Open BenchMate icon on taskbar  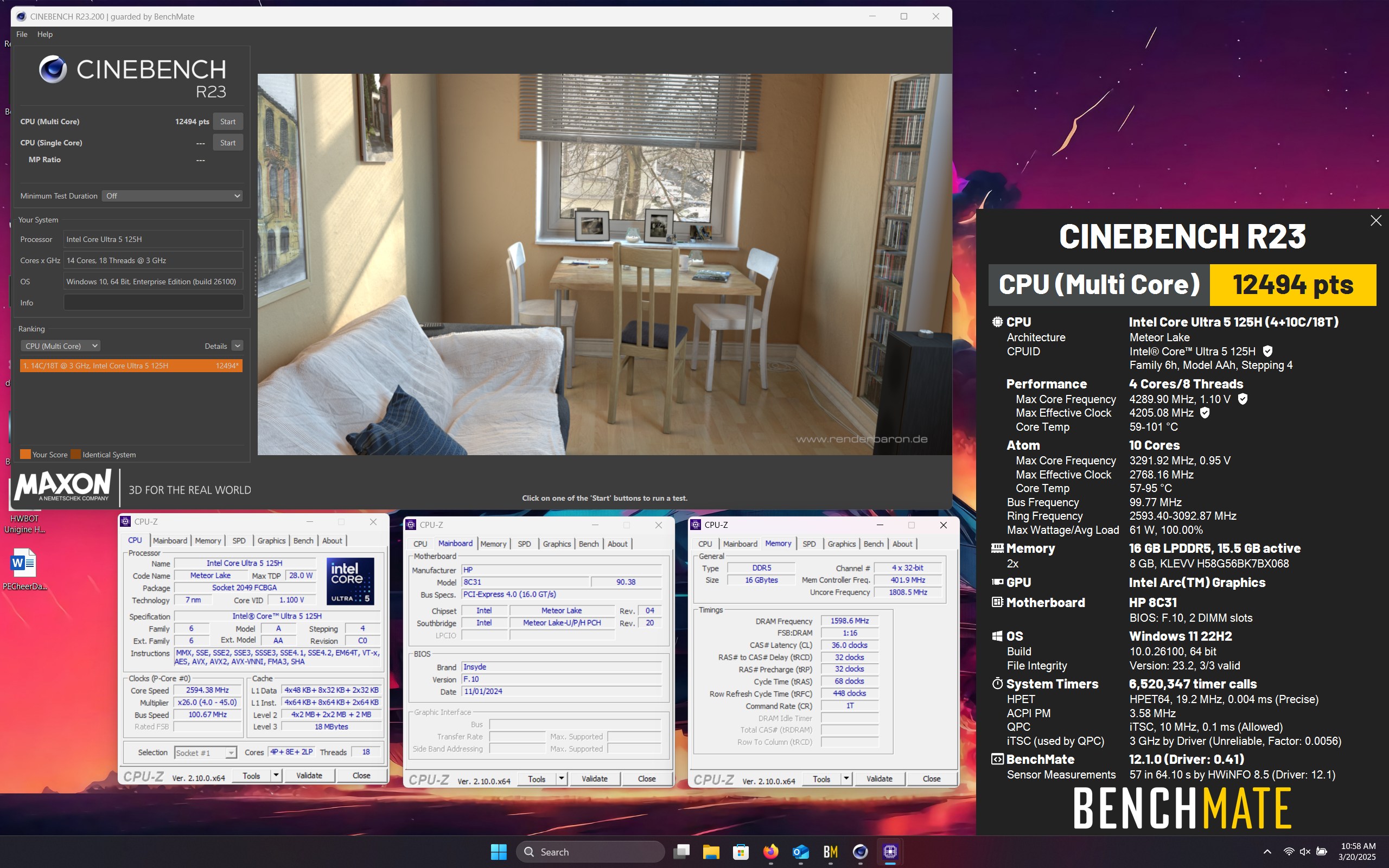coord(831,852)
